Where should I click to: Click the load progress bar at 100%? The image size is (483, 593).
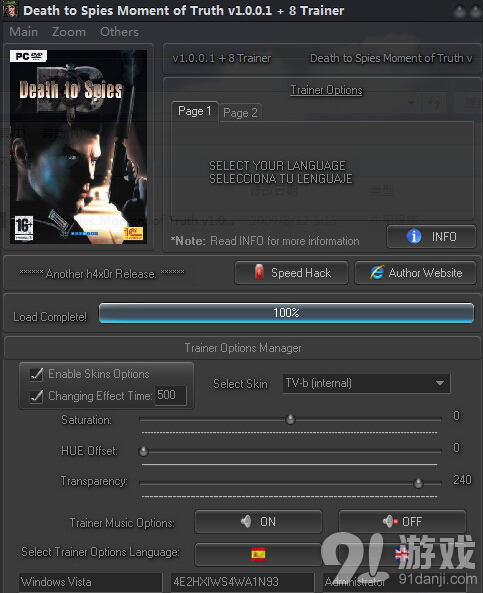[286, 313]
